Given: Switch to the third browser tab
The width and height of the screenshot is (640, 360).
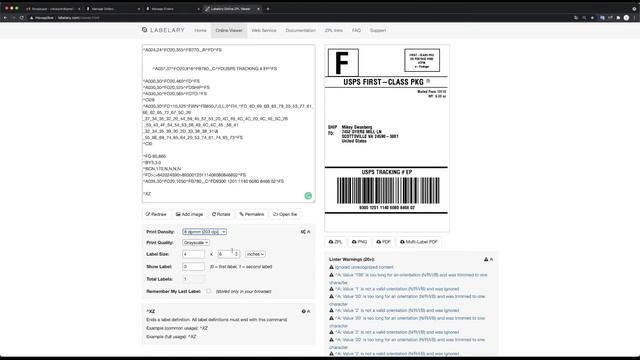Looking at the screenshot, I should click(172, 9).
